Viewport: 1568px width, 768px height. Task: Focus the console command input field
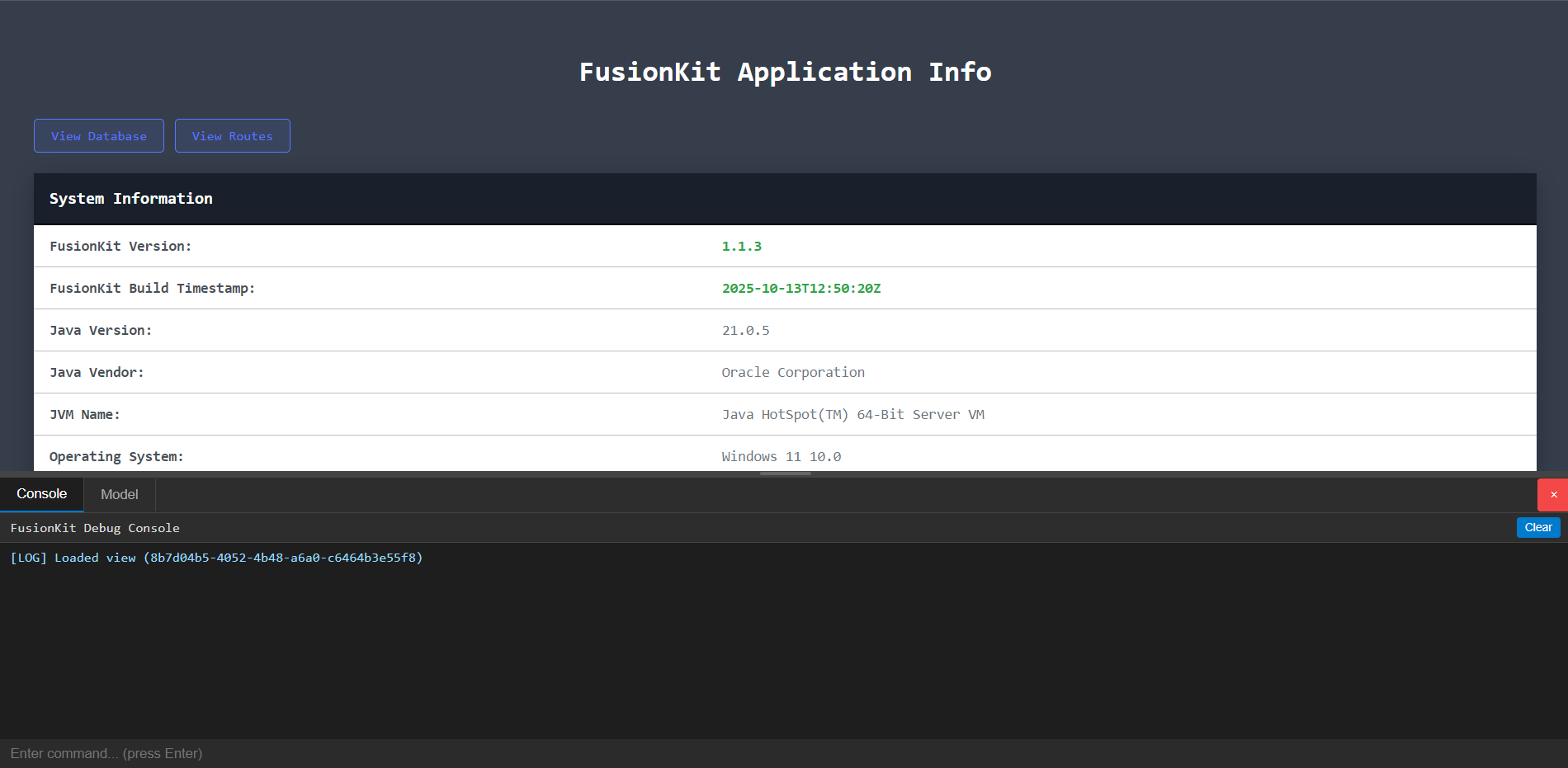784,753
